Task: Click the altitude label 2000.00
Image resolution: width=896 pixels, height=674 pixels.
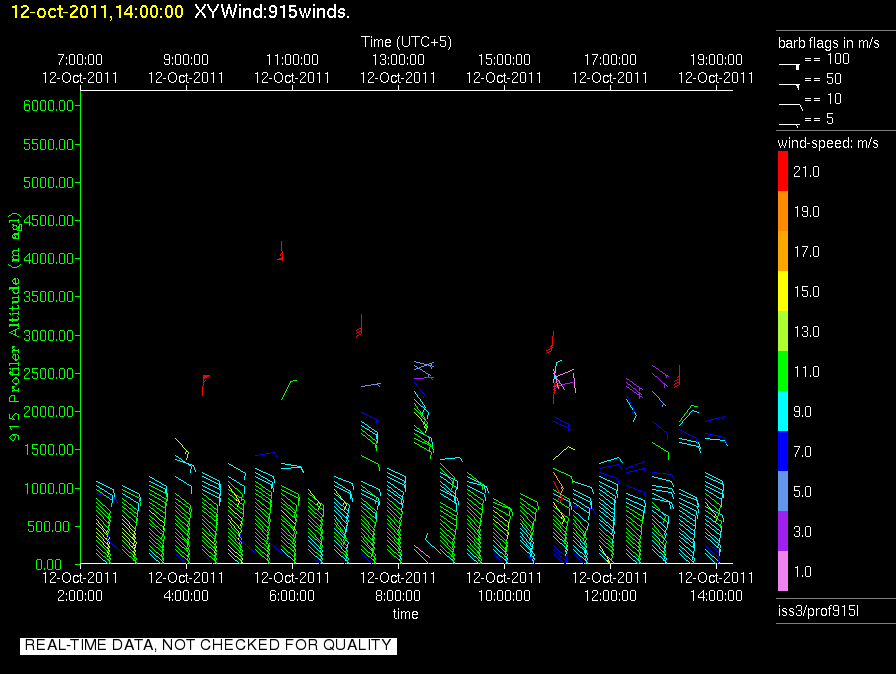Action: click(x=49, y=412)
